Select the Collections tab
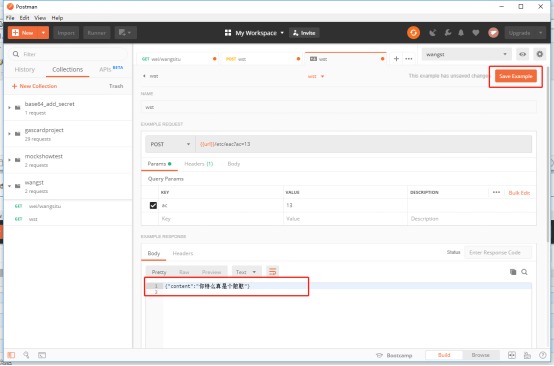 point(67,70)
